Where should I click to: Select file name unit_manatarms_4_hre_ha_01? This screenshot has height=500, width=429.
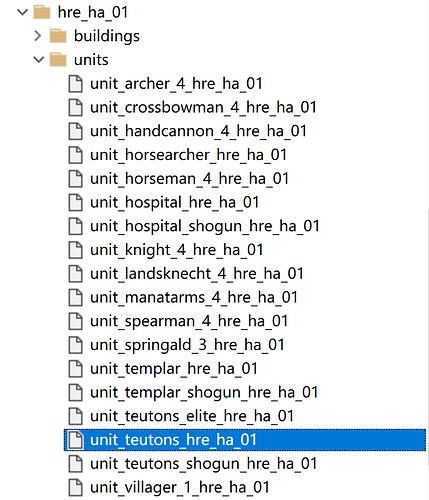click(194, 298)
